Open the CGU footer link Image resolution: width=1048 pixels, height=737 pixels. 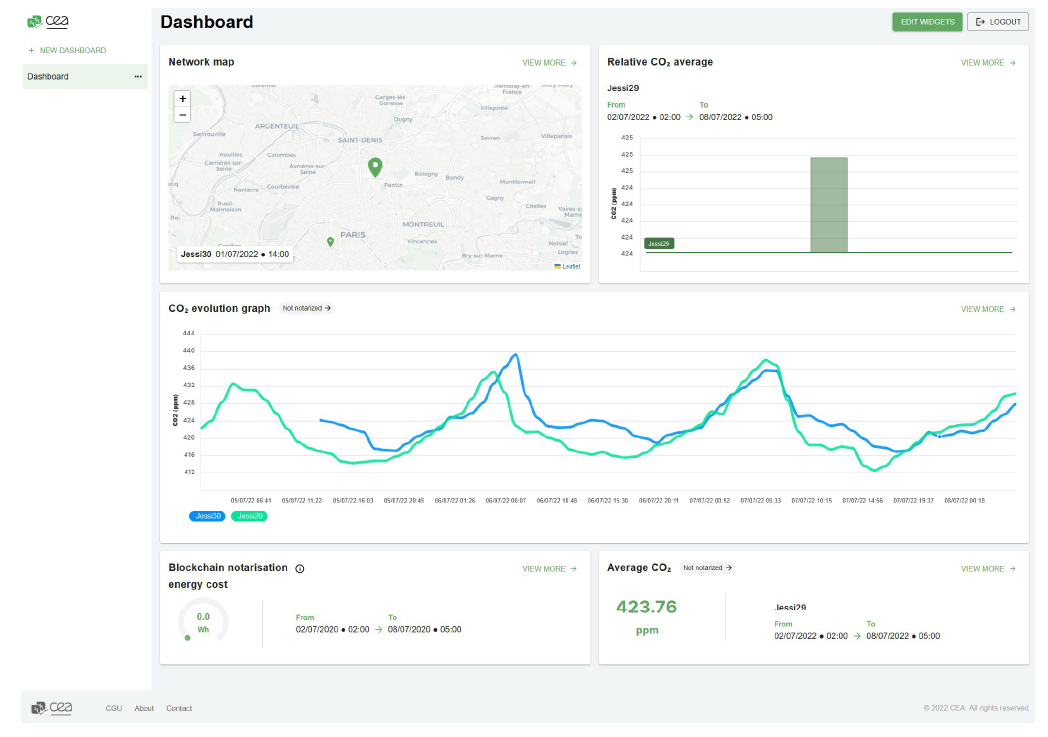click(x=114, y=708)
